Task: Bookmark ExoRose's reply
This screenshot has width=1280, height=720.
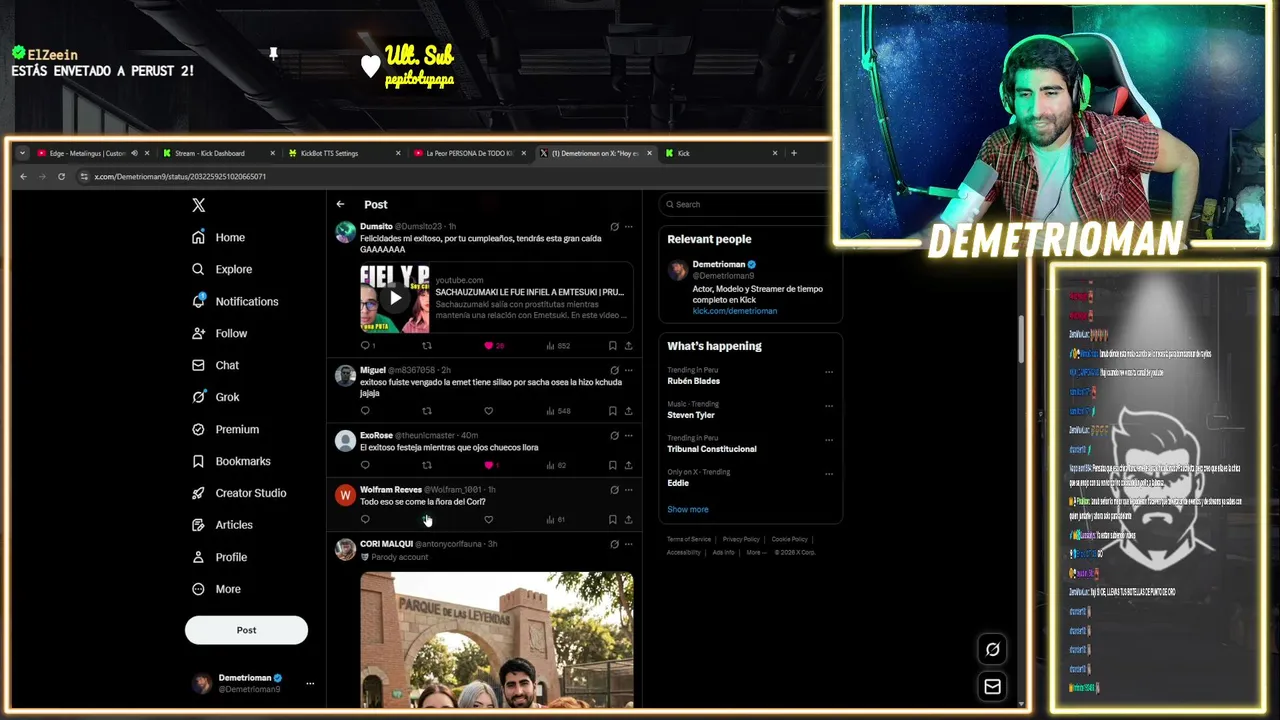Action: (x=612, y=465)
